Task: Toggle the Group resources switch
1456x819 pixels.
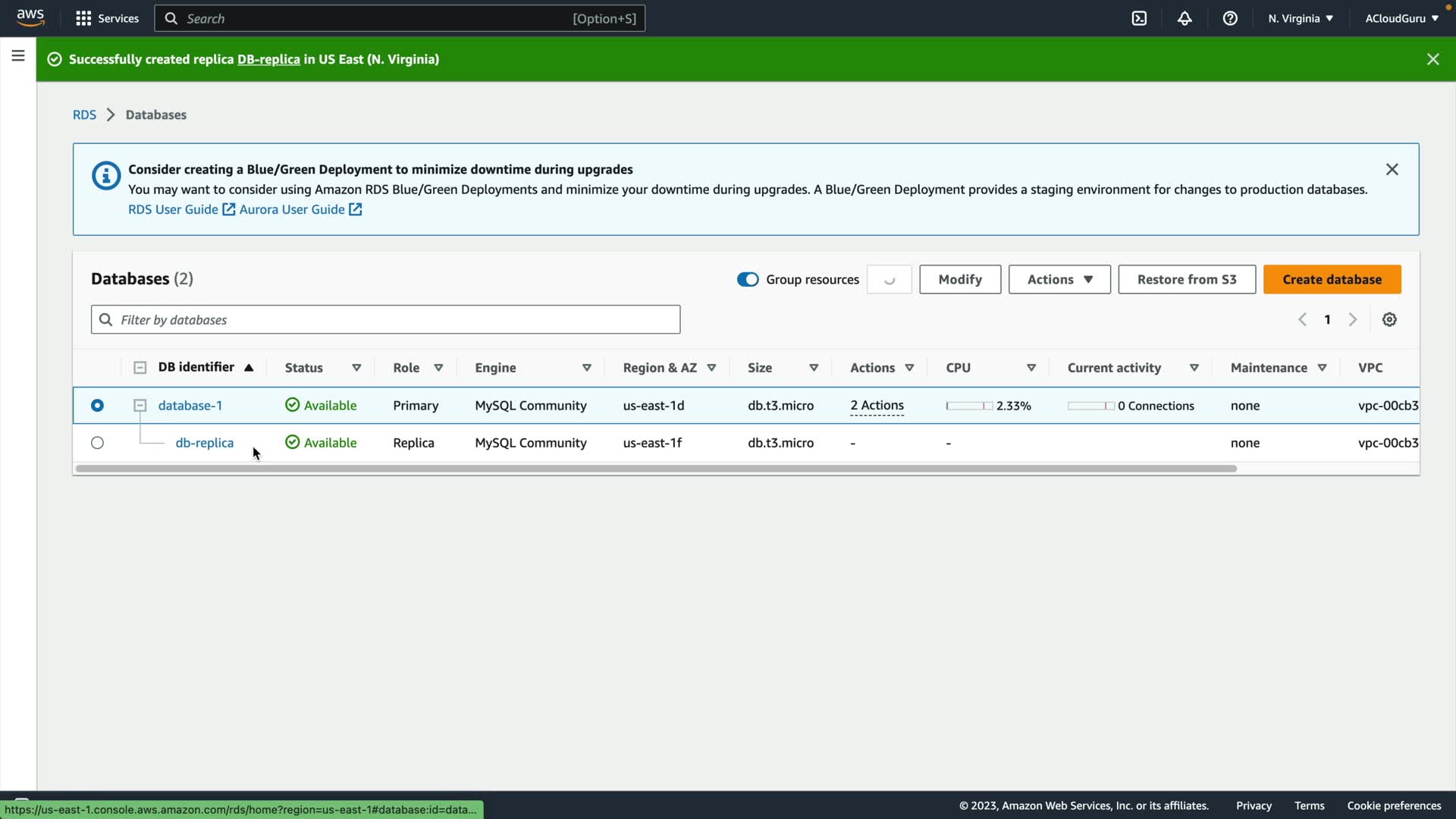Action: pyautogui.click(x=747, y=279)
